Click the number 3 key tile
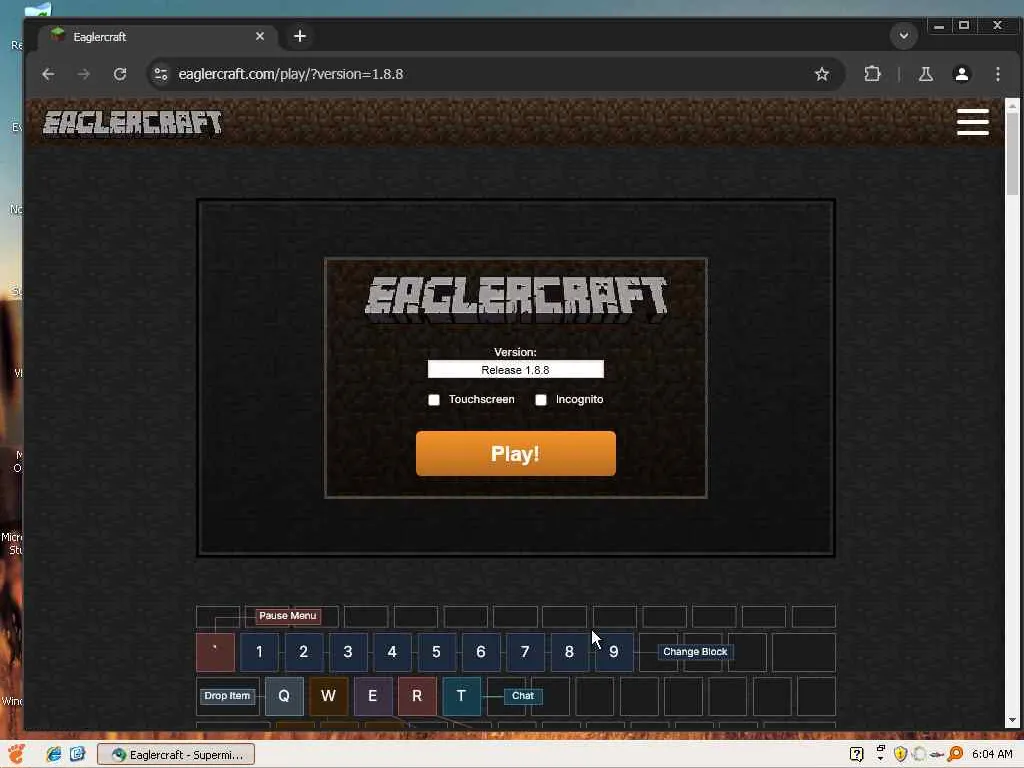The image size is (1024, 768). (348, 652)
